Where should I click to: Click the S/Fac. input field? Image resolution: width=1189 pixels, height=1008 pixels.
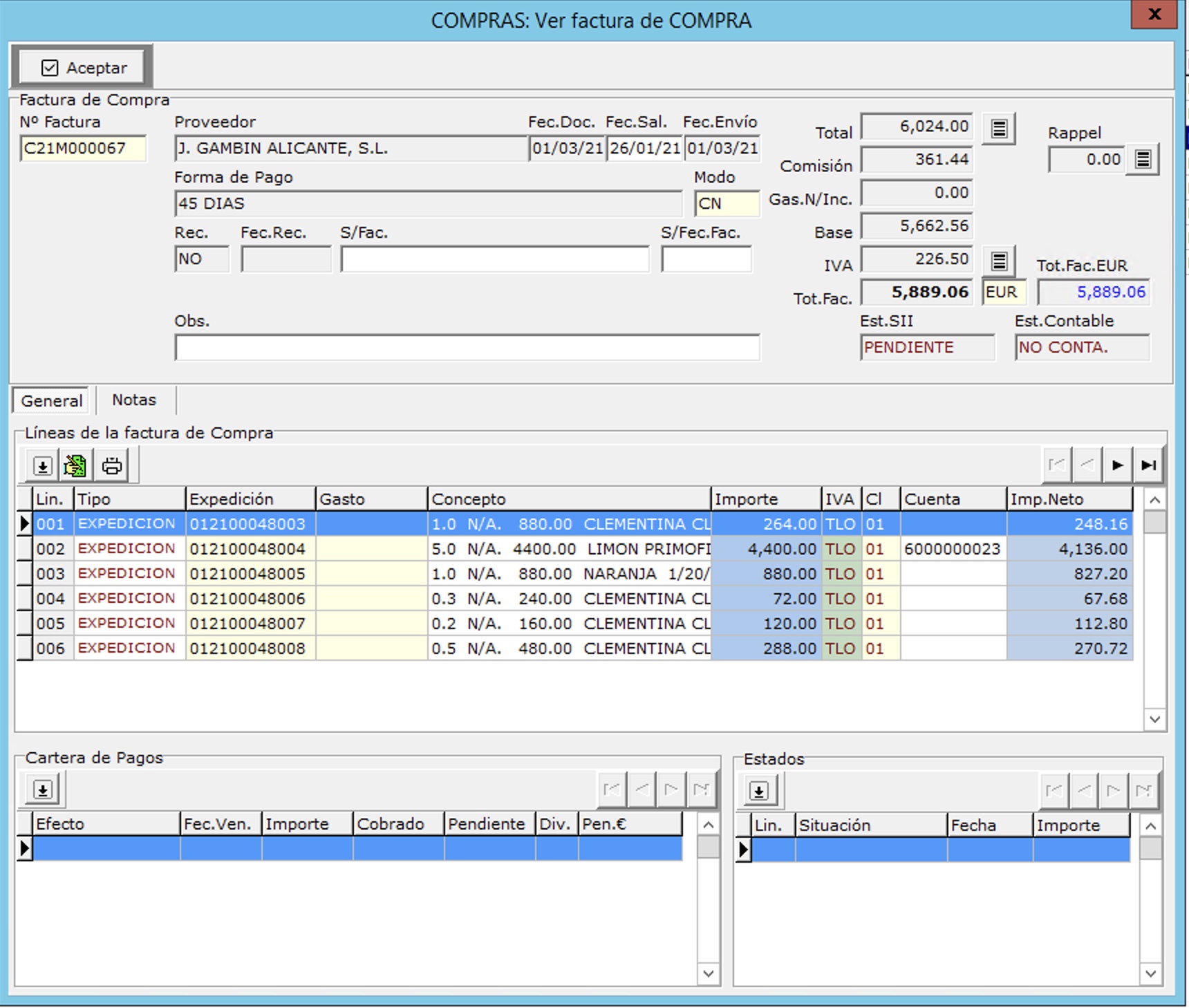[494, 260]
